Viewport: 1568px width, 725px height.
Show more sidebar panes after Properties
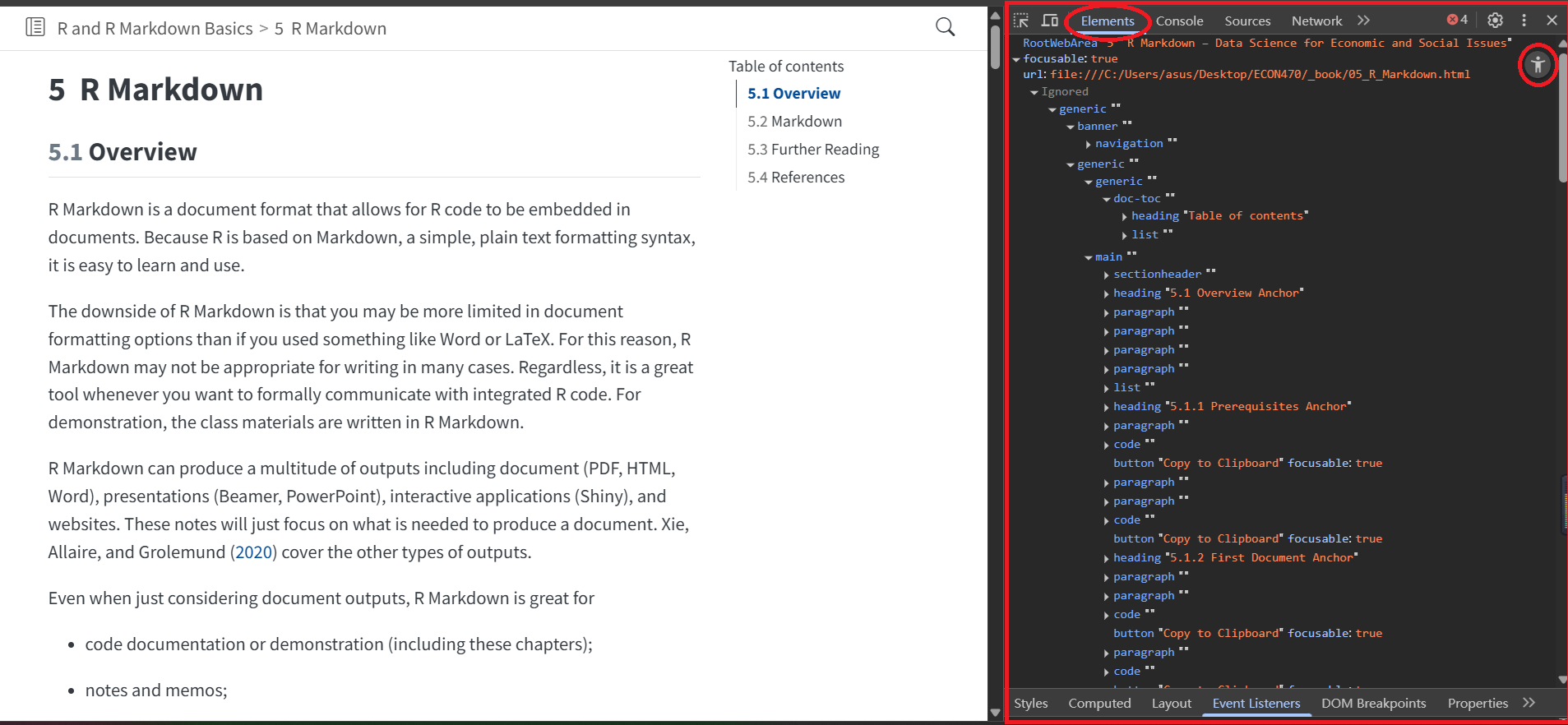[x=1529, y=703]
